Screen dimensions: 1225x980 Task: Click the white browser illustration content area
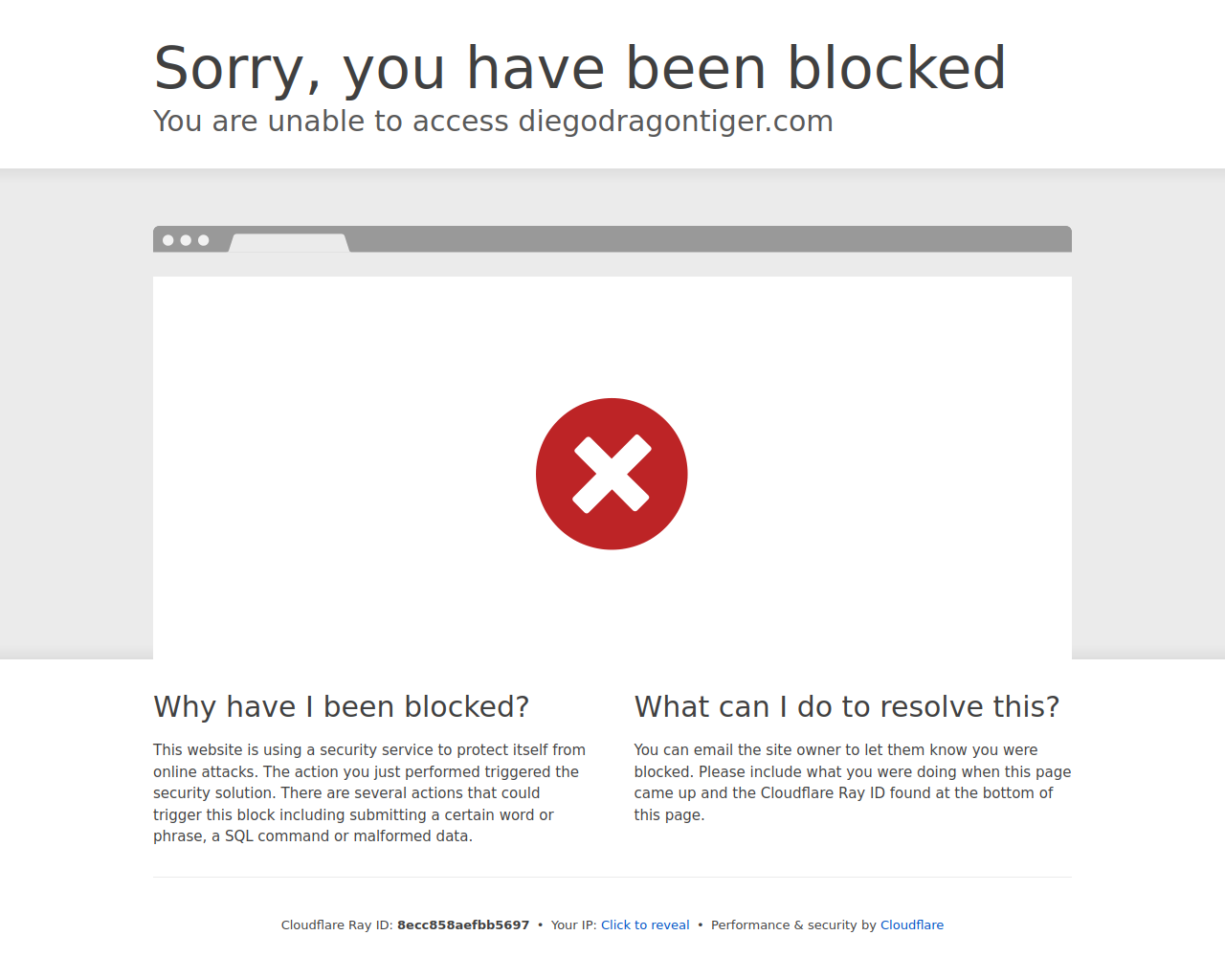coord(612,468)
